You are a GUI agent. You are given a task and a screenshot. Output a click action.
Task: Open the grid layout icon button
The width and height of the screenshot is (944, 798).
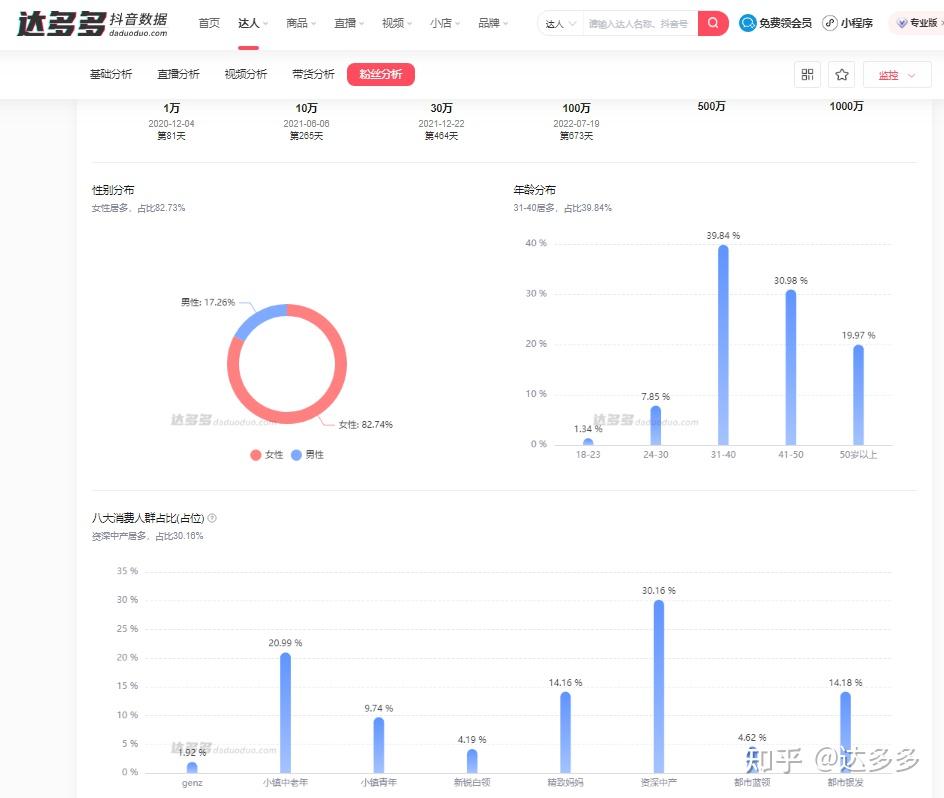[807, 75]
